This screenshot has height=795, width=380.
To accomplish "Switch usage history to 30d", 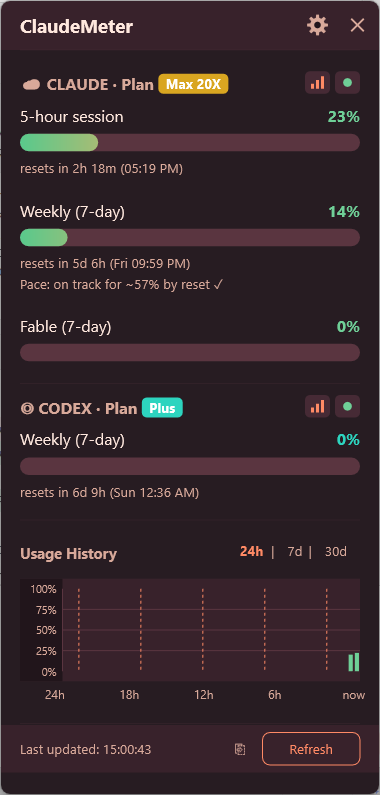I will (335, 552).
